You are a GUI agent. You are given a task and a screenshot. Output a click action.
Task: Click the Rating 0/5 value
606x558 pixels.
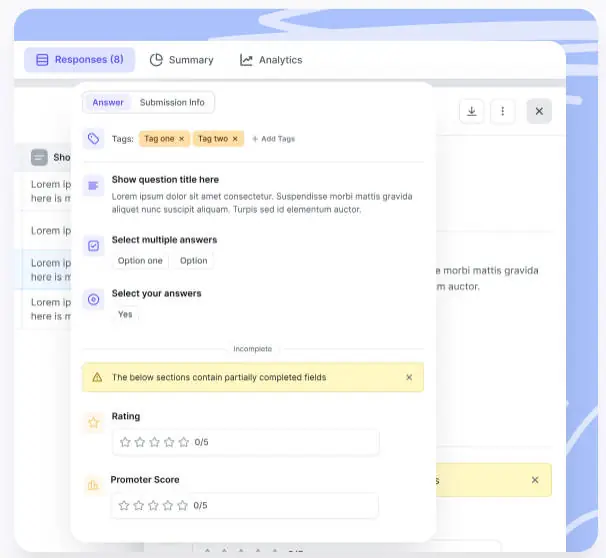(201, 442)
